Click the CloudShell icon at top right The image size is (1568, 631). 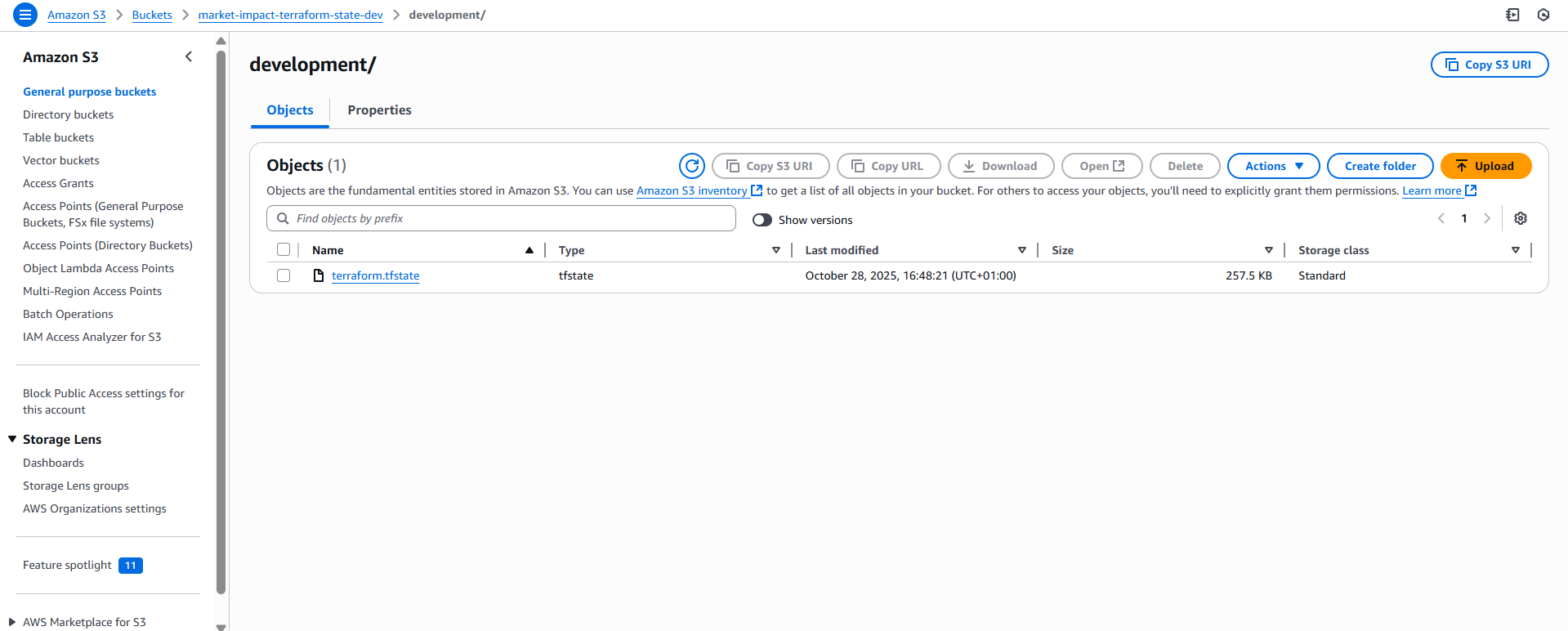1513,15
